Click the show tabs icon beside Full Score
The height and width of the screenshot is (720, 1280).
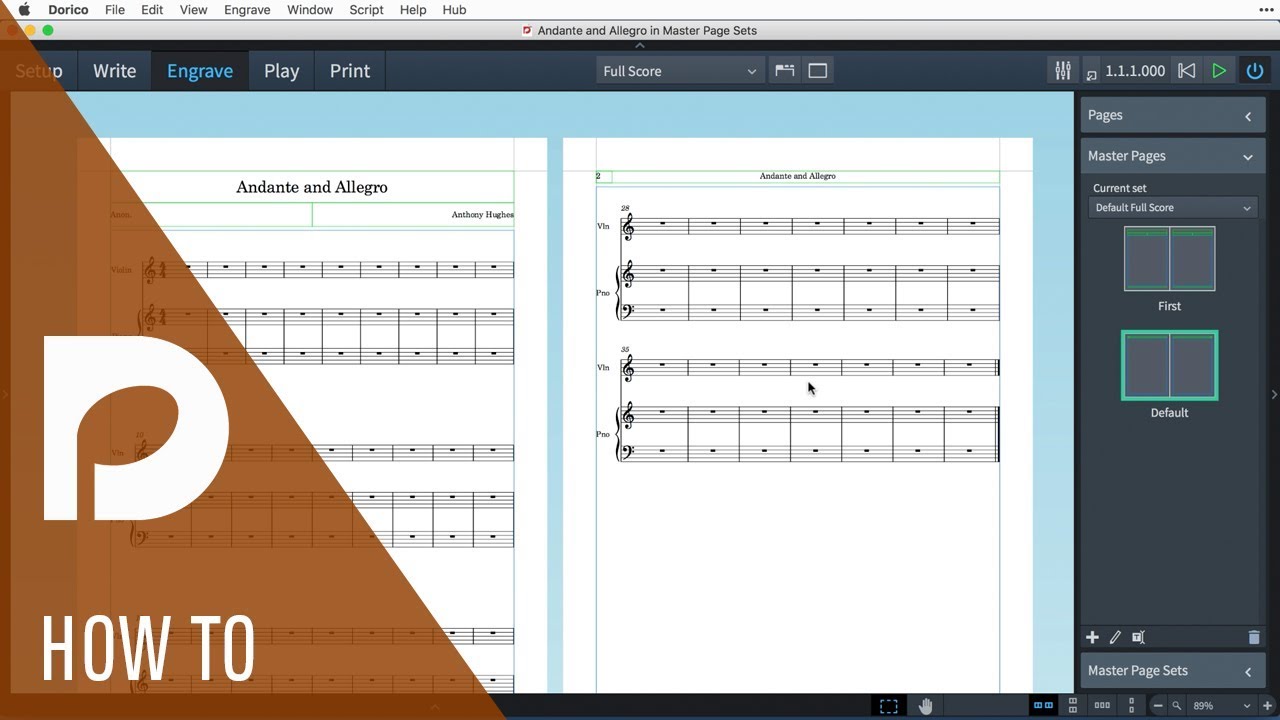pyautogui.click(x=785, y=71)
